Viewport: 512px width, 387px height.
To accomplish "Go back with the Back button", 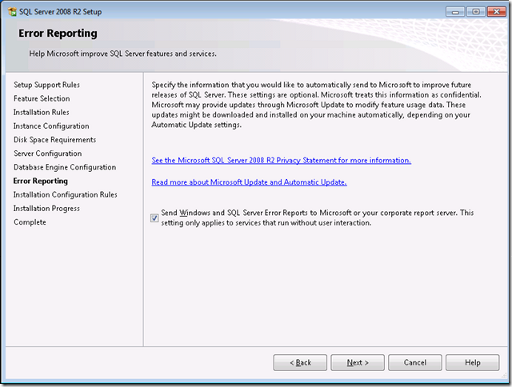I will coord(300,362).
